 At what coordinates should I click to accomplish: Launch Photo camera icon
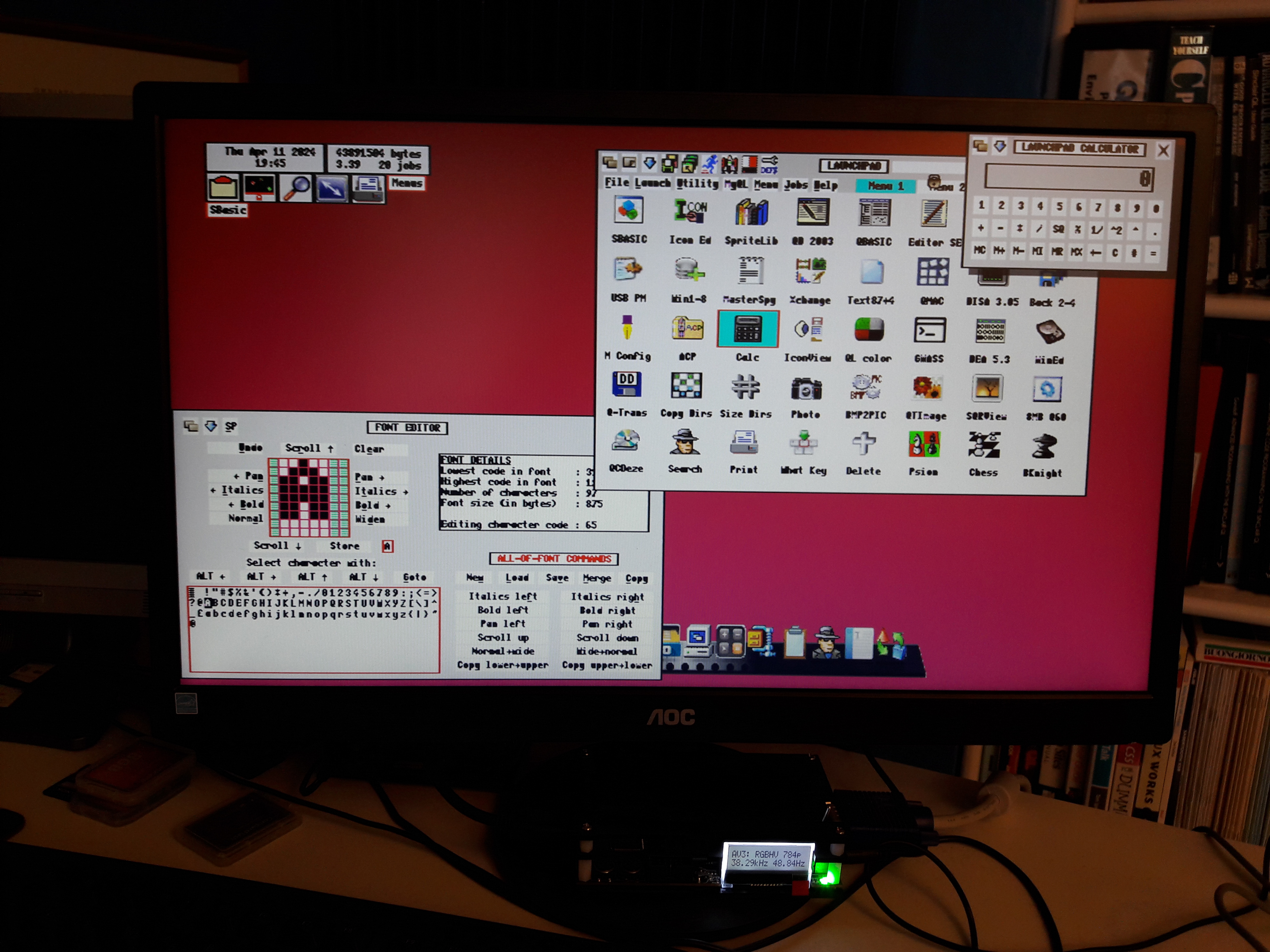pyautogui.click(x=806, y=388)
